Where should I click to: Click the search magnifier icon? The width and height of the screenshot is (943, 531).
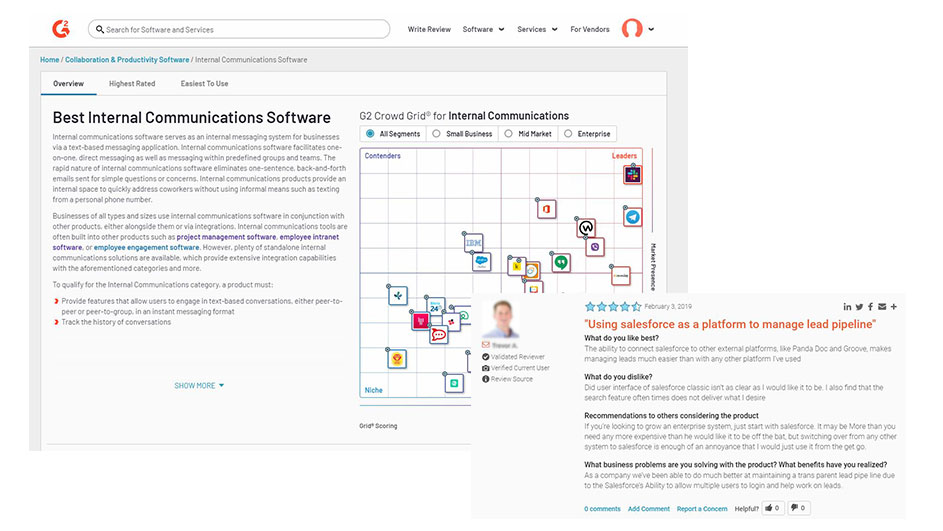[100, 29]
